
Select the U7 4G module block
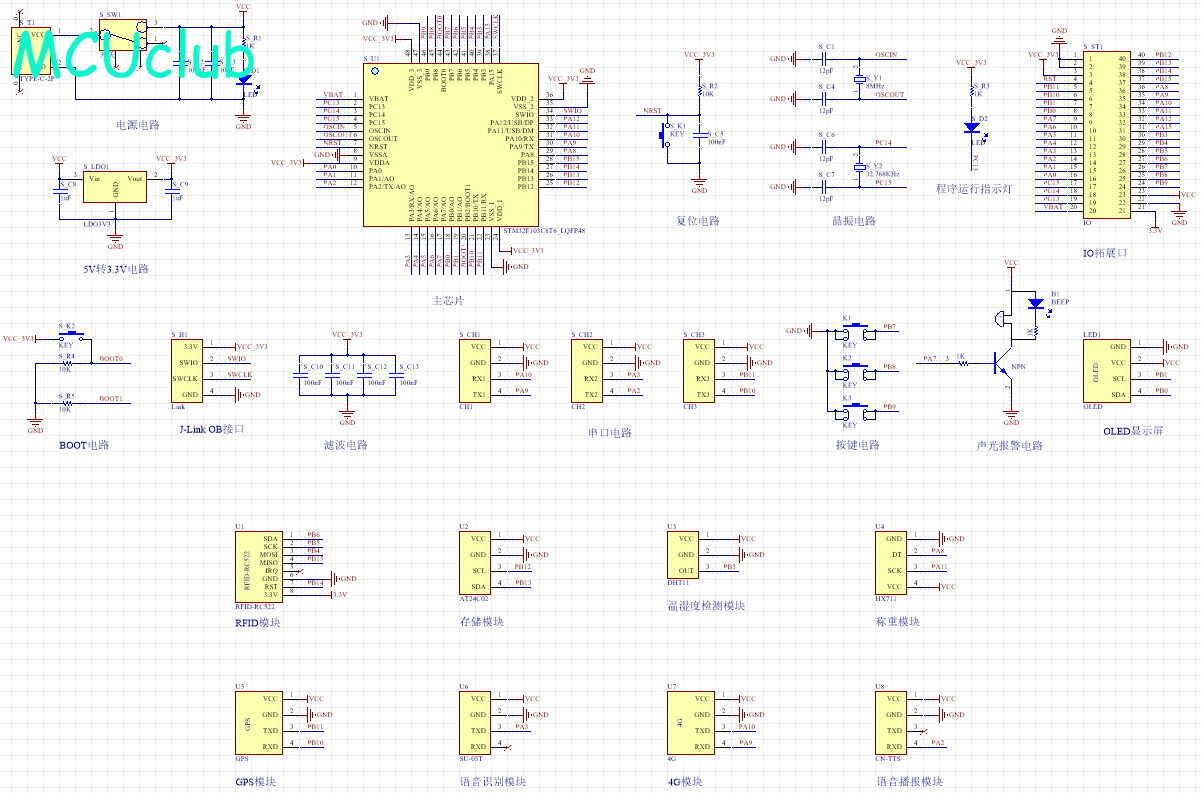pos(693,723)
